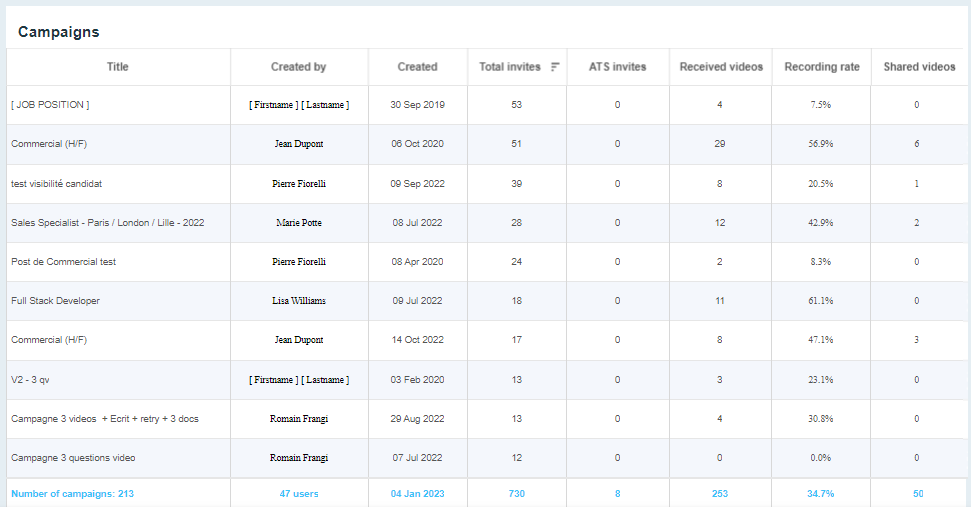Click the 47 users summary cell
This screenshot has height=507, width=971.
(298, 494)
